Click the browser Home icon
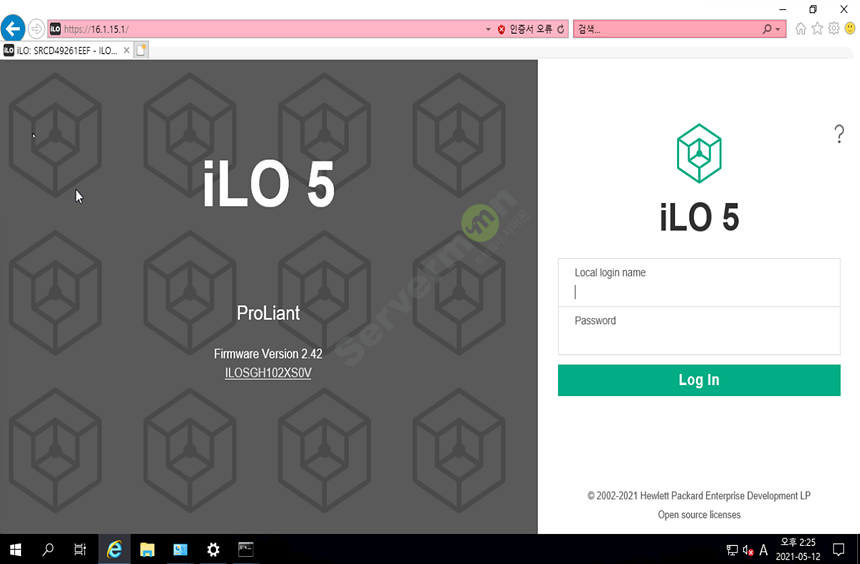 click(x=801, y=29)
